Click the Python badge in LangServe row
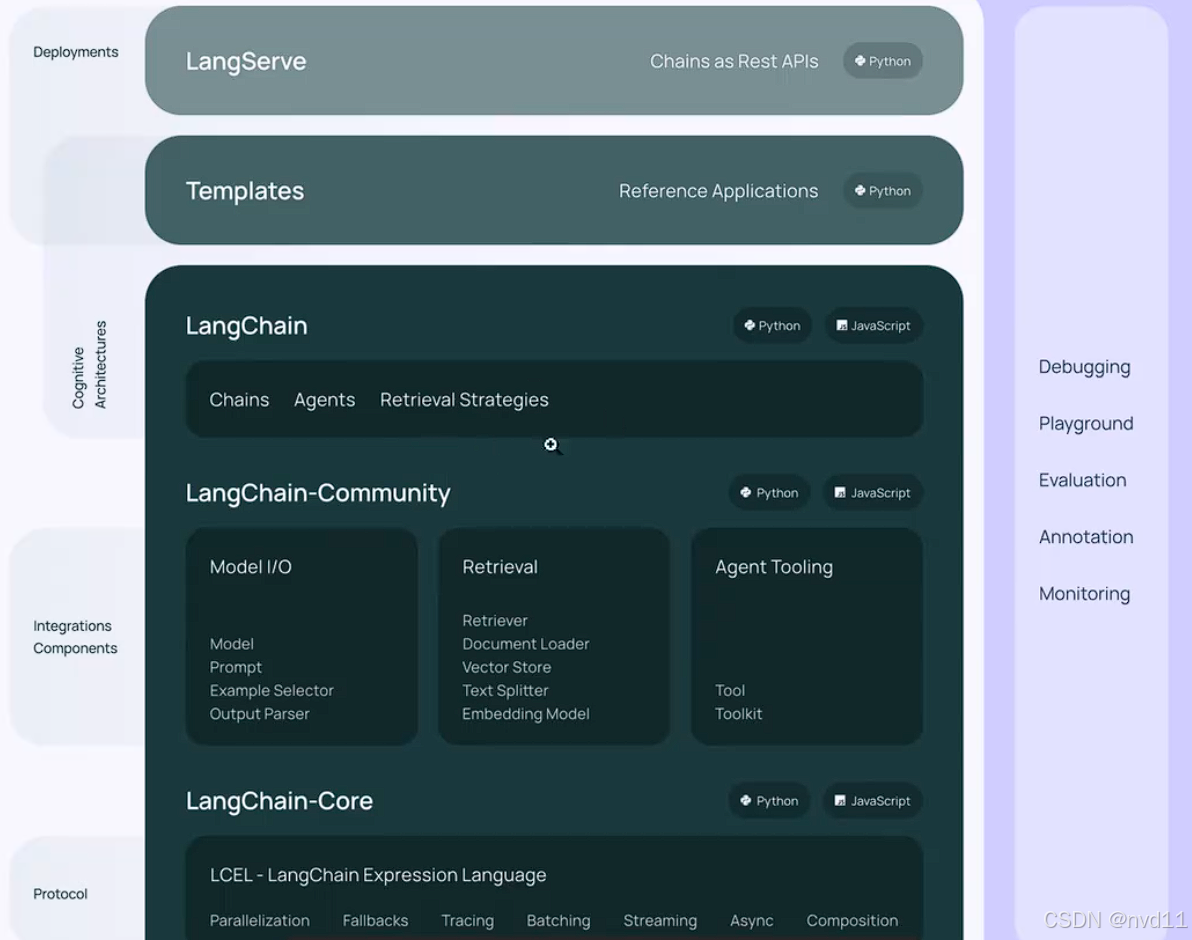The width and height of the screenshot is (1192, 940). 883,61
